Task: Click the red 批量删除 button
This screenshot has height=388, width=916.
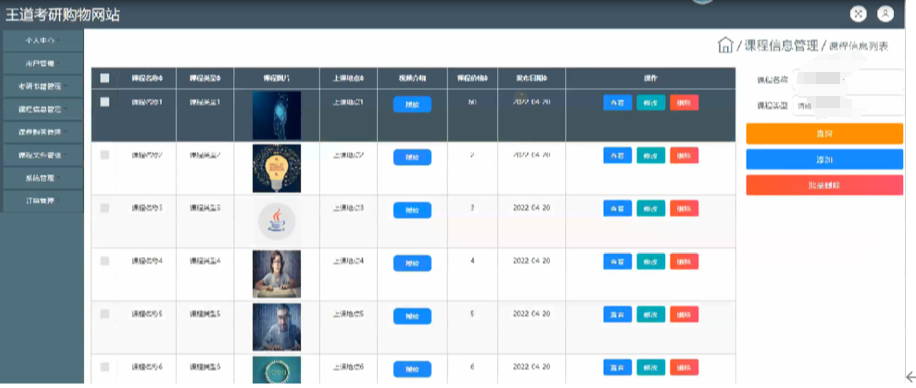Action: point(824,185)
